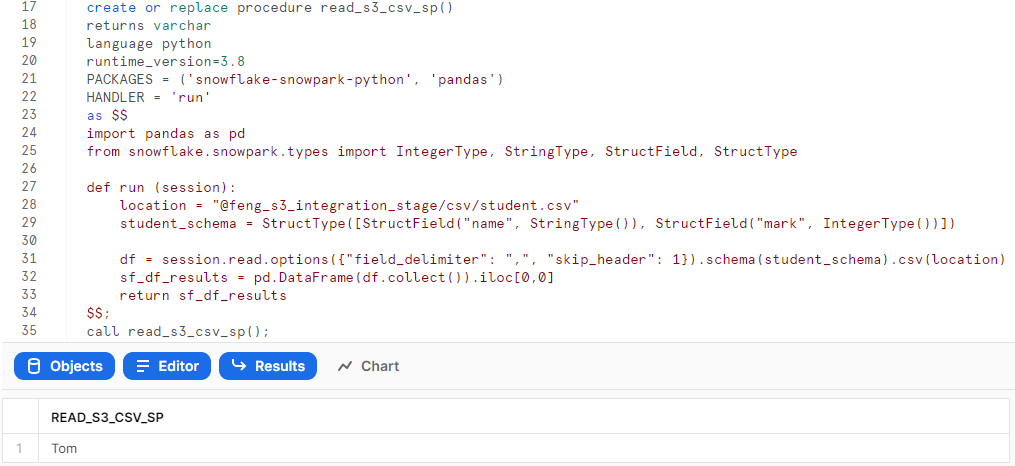Screen dimensions: 1015x466
Task: Click the database icon on Objects button
Action: coord(34,366)
